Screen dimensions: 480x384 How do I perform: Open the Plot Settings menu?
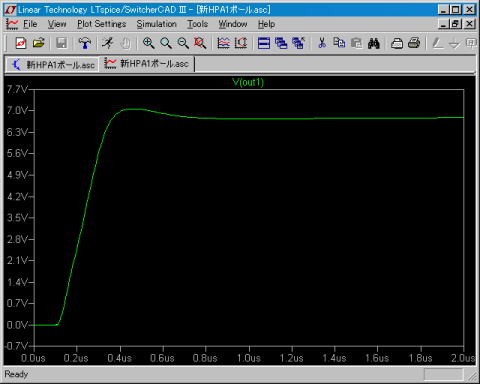(102, 24)
